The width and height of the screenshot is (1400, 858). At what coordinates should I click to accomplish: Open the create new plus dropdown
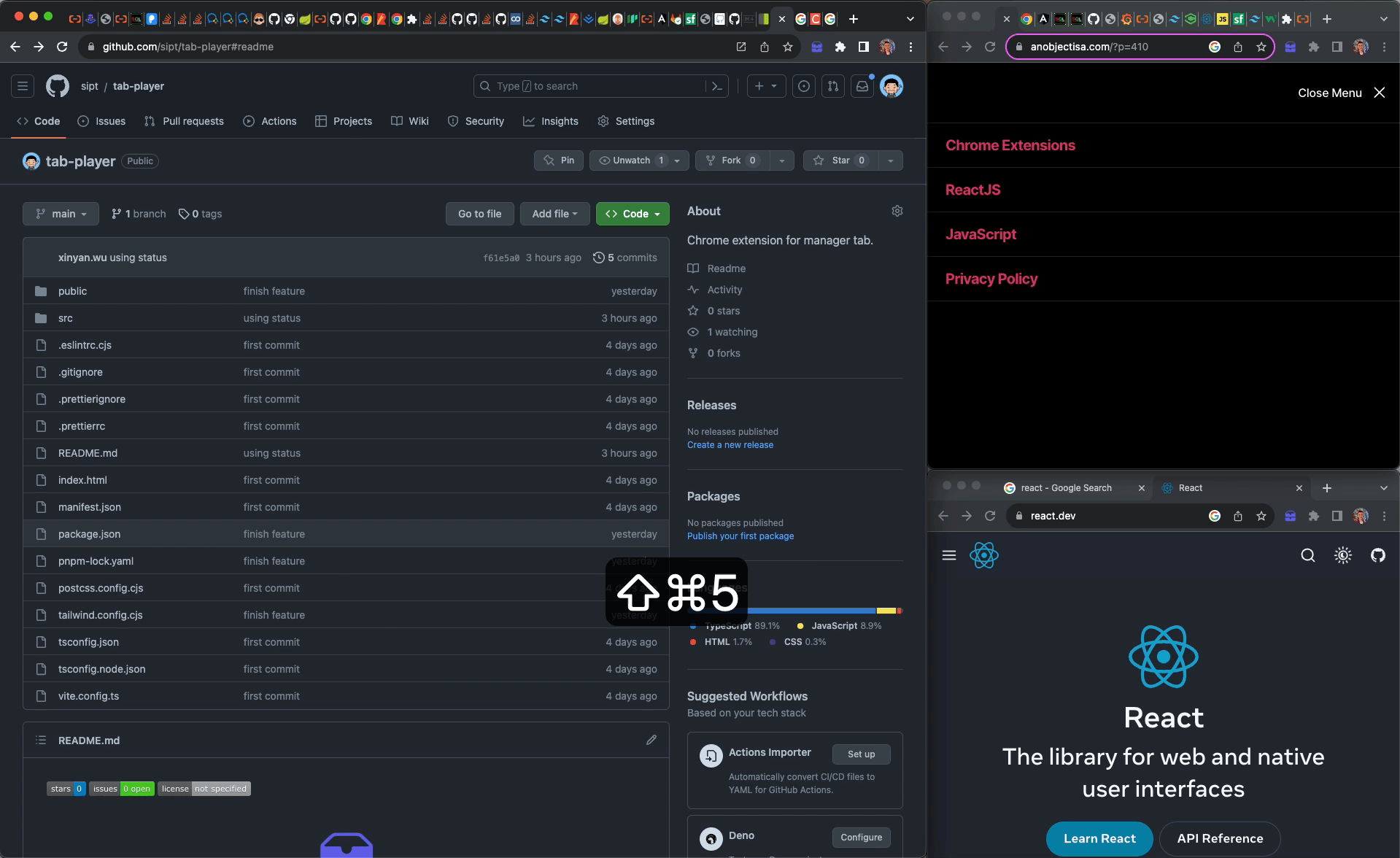tap(766, 86)
